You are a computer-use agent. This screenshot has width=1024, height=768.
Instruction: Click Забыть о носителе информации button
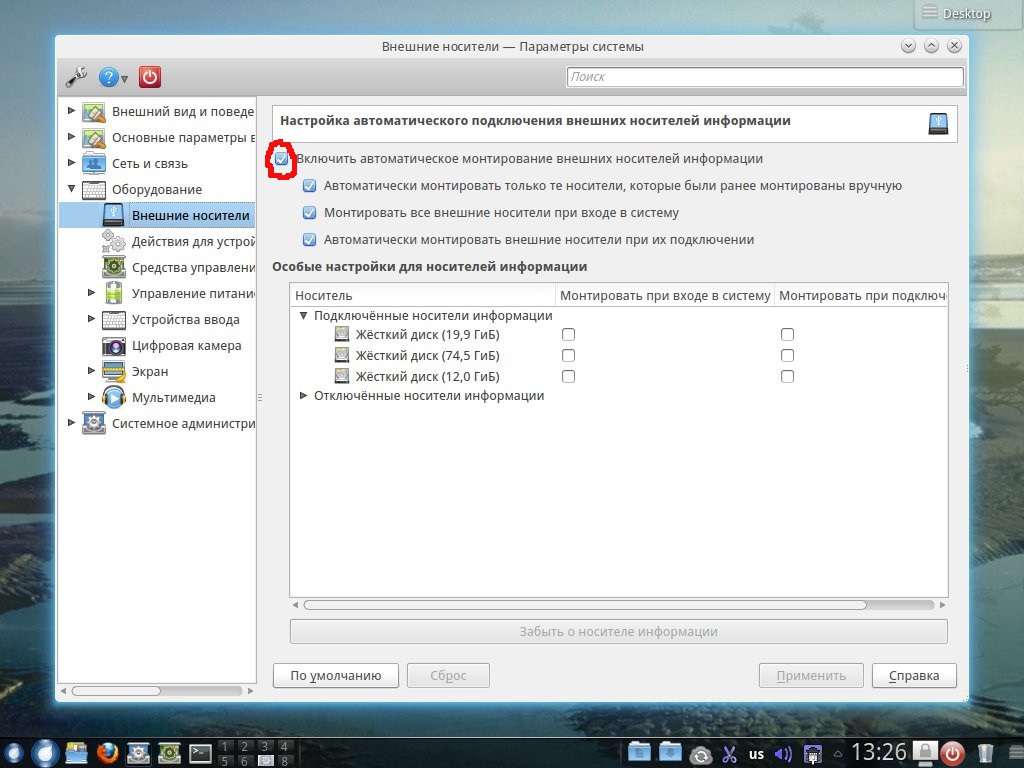(618, 632)
